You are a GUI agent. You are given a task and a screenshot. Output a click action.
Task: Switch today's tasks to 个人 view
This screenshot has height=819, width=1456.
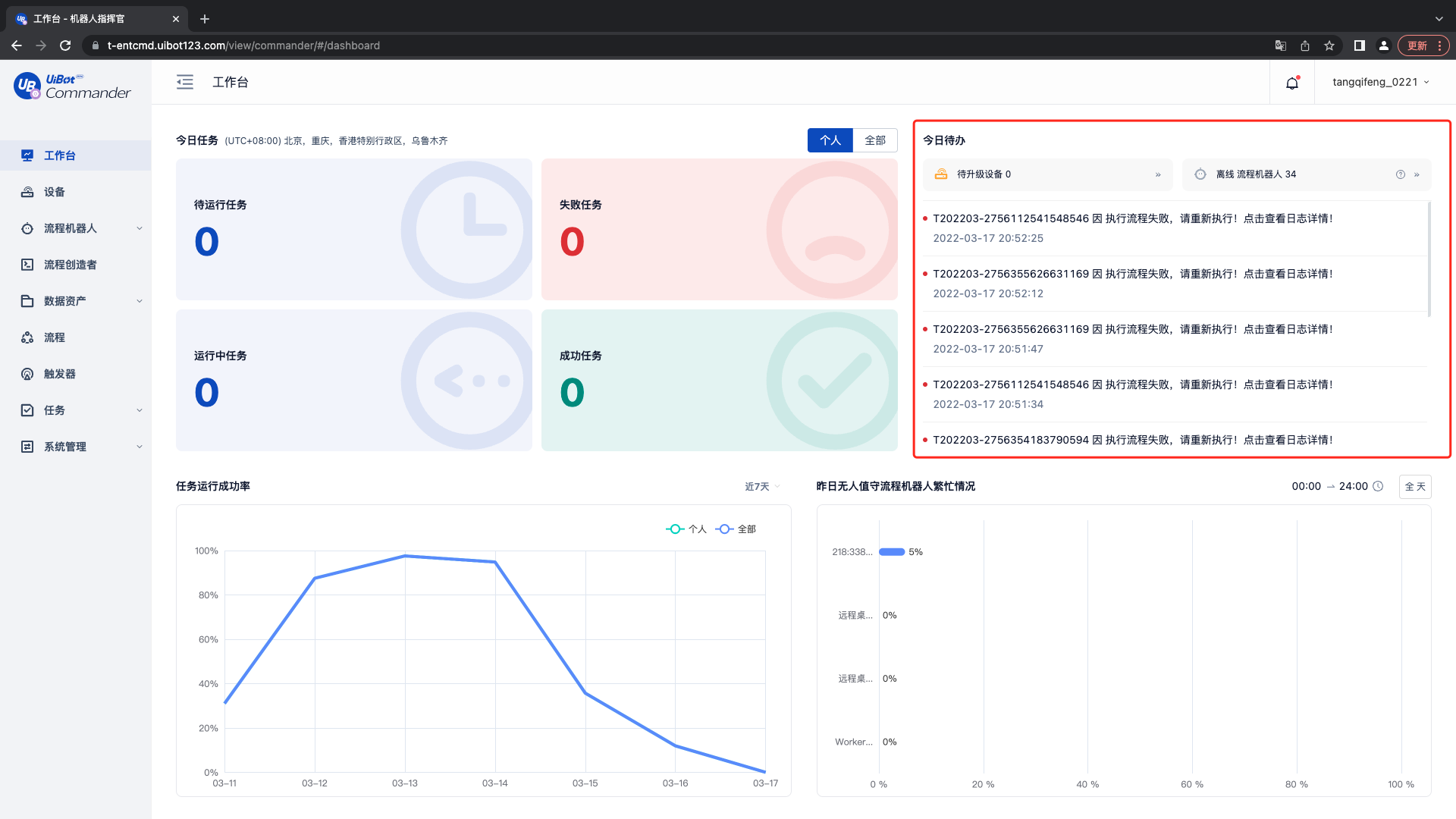(x=830, y=140)
